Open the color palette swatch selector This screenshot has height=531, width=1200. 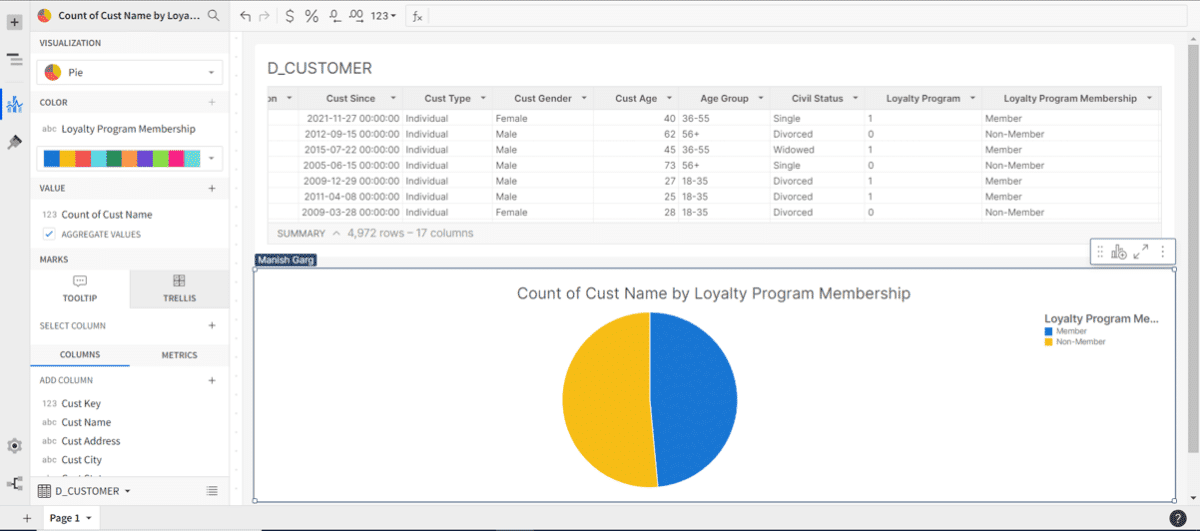[x=129, y=159]
